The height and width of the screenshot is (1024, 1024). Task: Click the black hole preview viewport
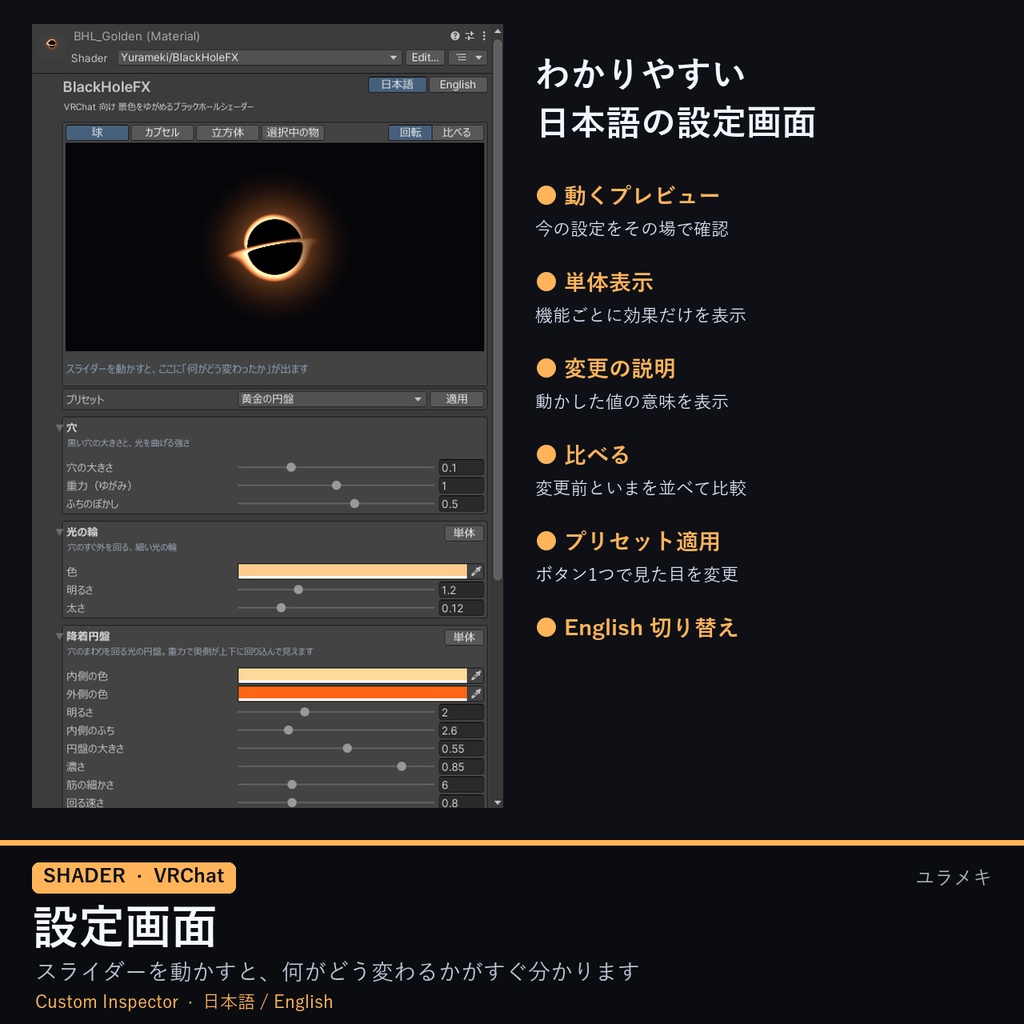[x=274, y=247]
